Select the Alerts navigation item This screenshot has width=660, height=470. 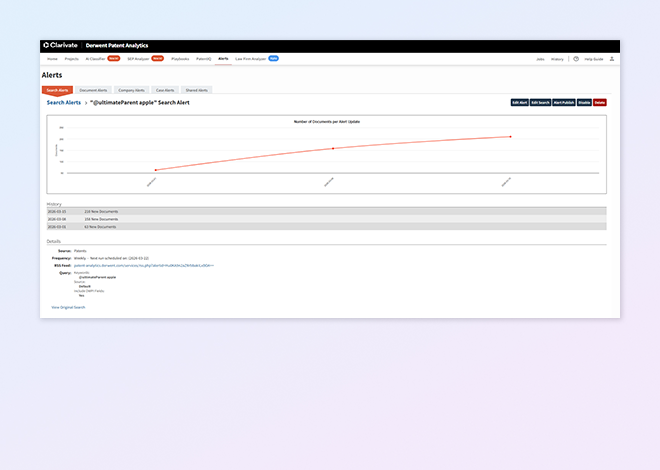click(x=223, y=59)
